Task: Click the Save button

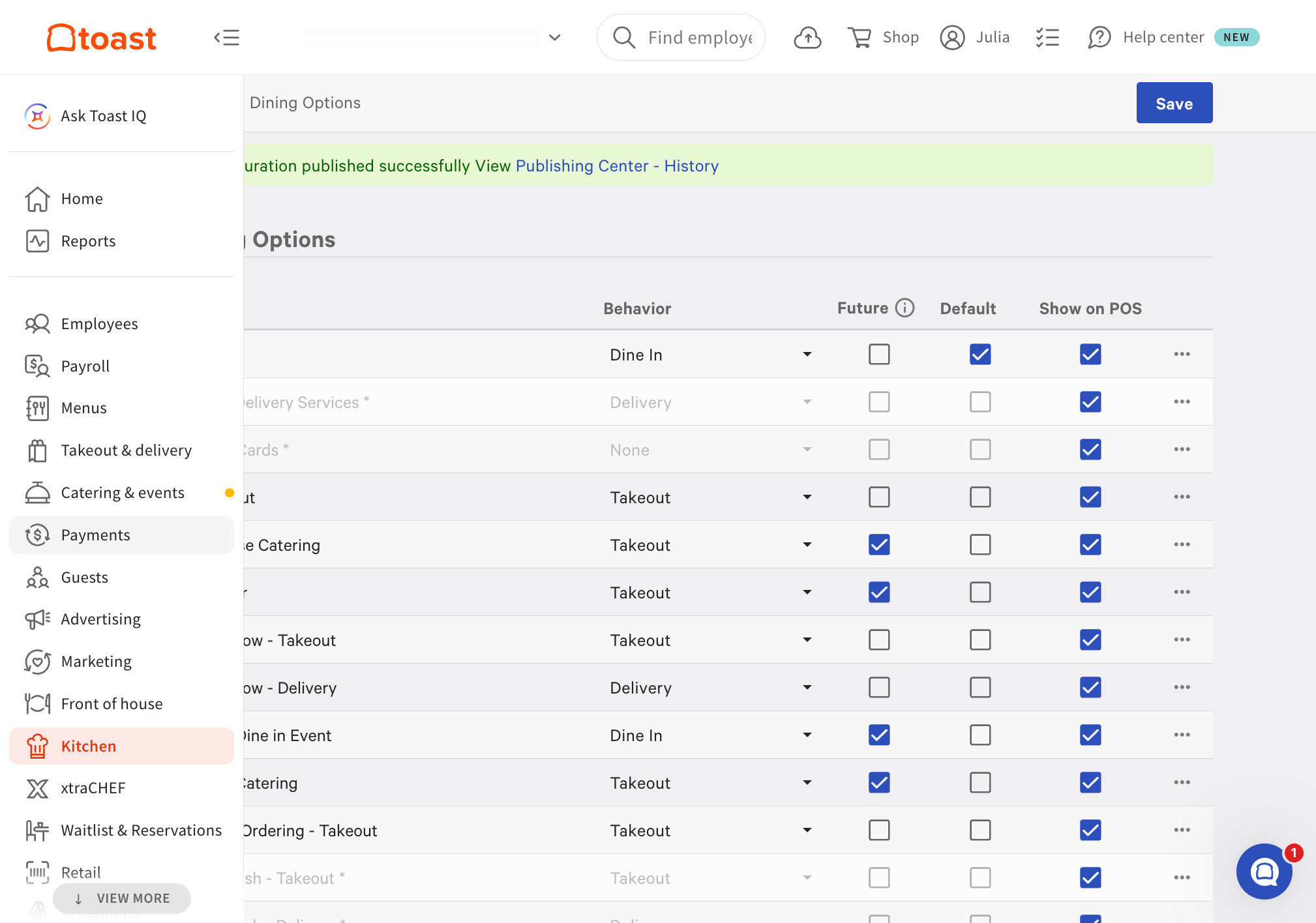Action: click(x=1174, y=103)
